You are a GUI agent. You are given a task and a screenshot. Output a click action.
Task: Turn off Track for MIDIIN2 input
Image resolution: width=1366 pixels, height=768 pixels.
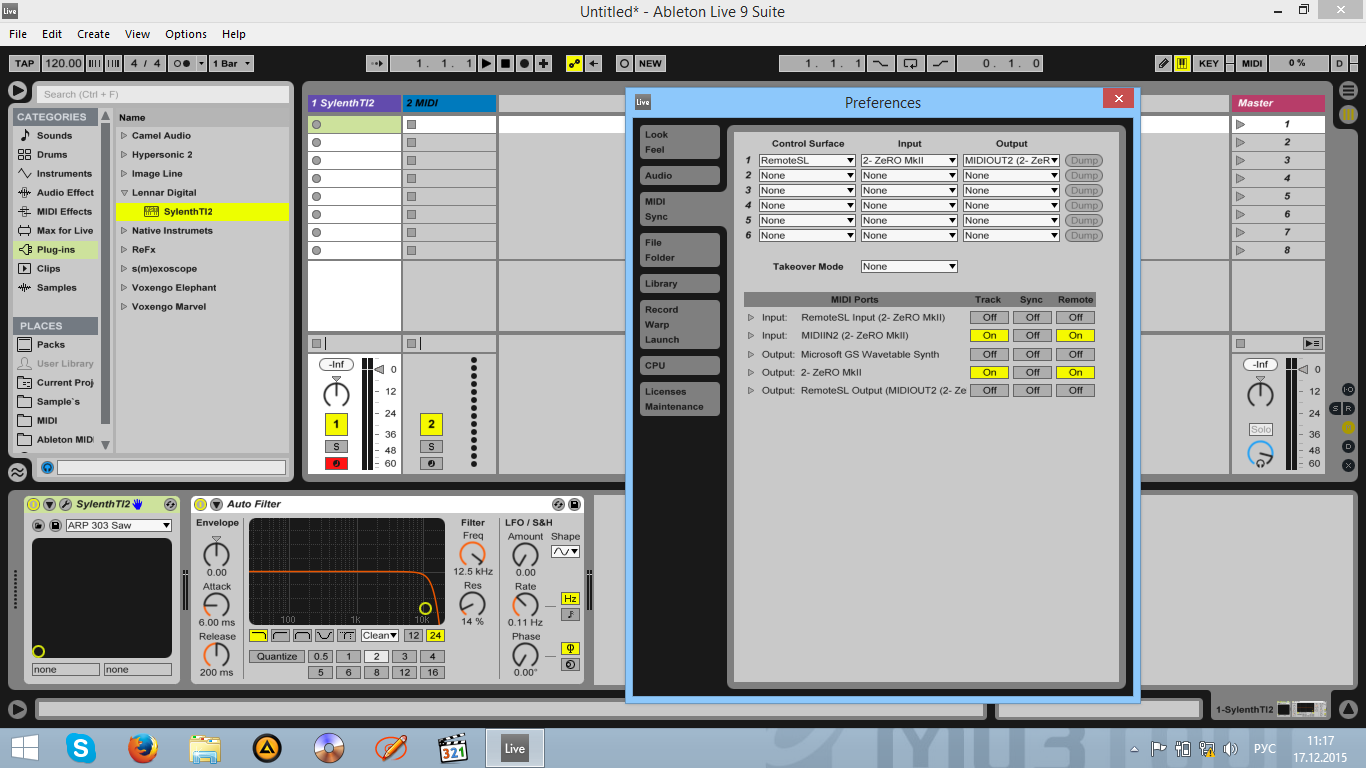[989, 336]
